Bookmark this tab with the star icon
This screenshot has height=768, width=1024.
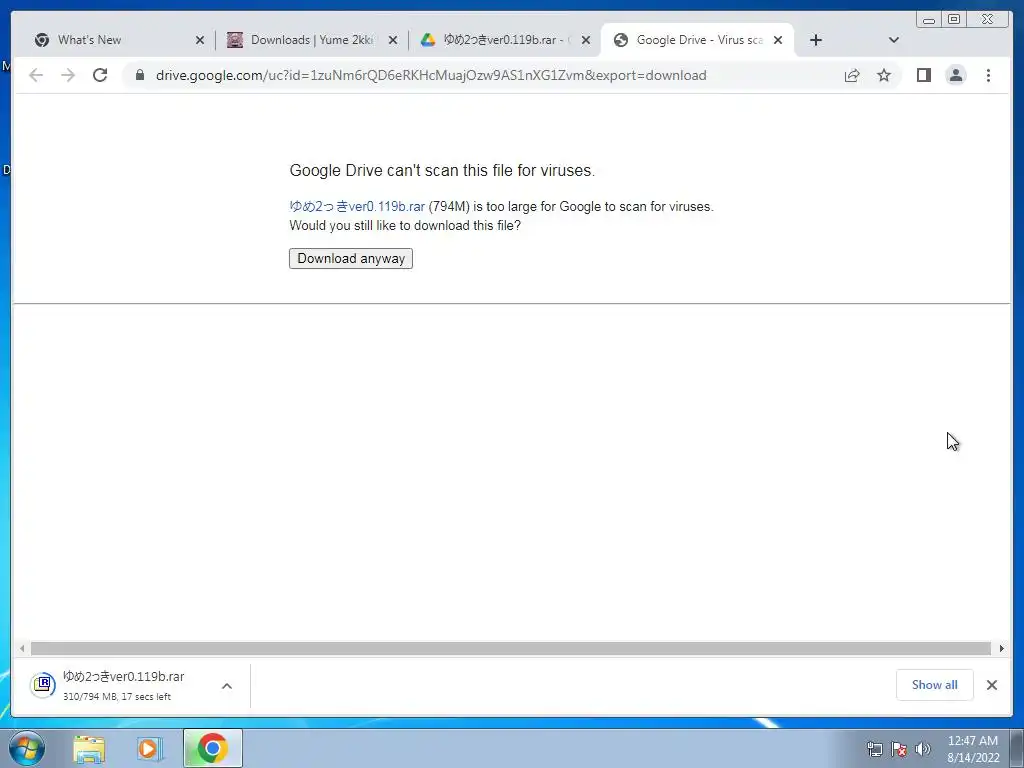884,75
